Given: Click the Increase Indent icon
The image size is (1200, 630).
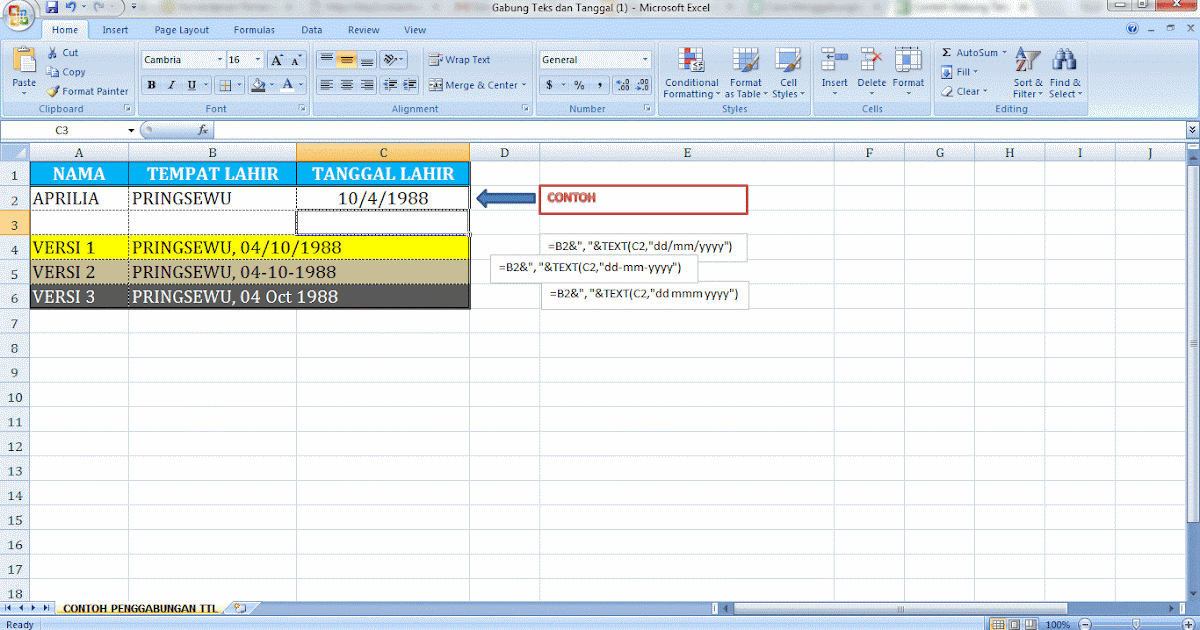Looking at the screenshot, I should tap(410, 85).
